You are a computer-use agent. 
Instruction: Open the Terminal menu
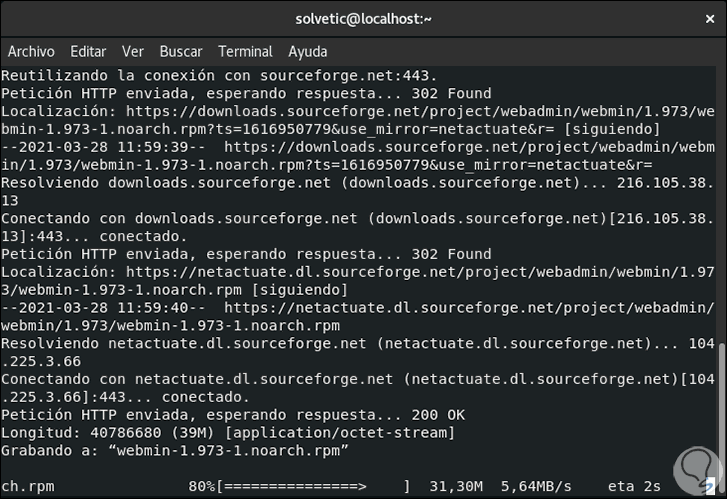245,51
